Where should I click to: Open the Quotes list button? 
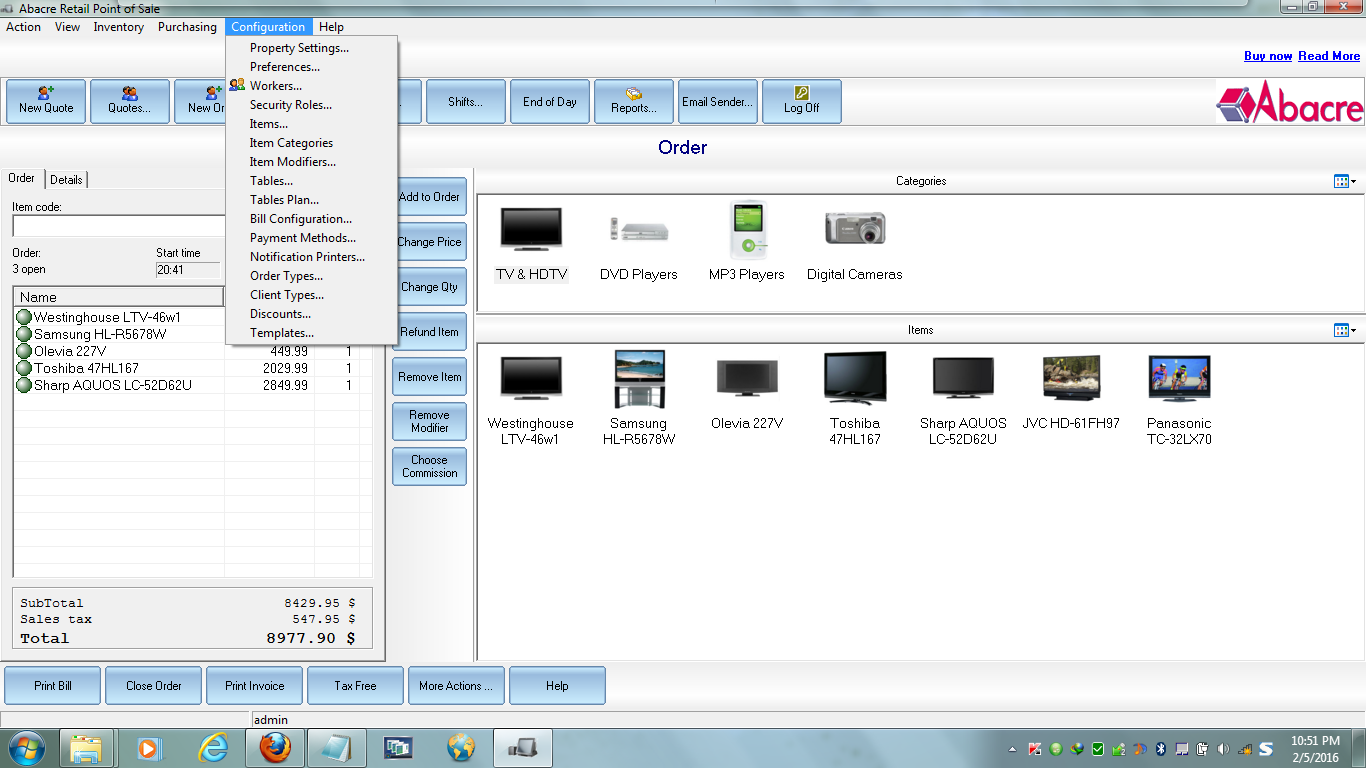pyautogui.click(x=130, y=101)
